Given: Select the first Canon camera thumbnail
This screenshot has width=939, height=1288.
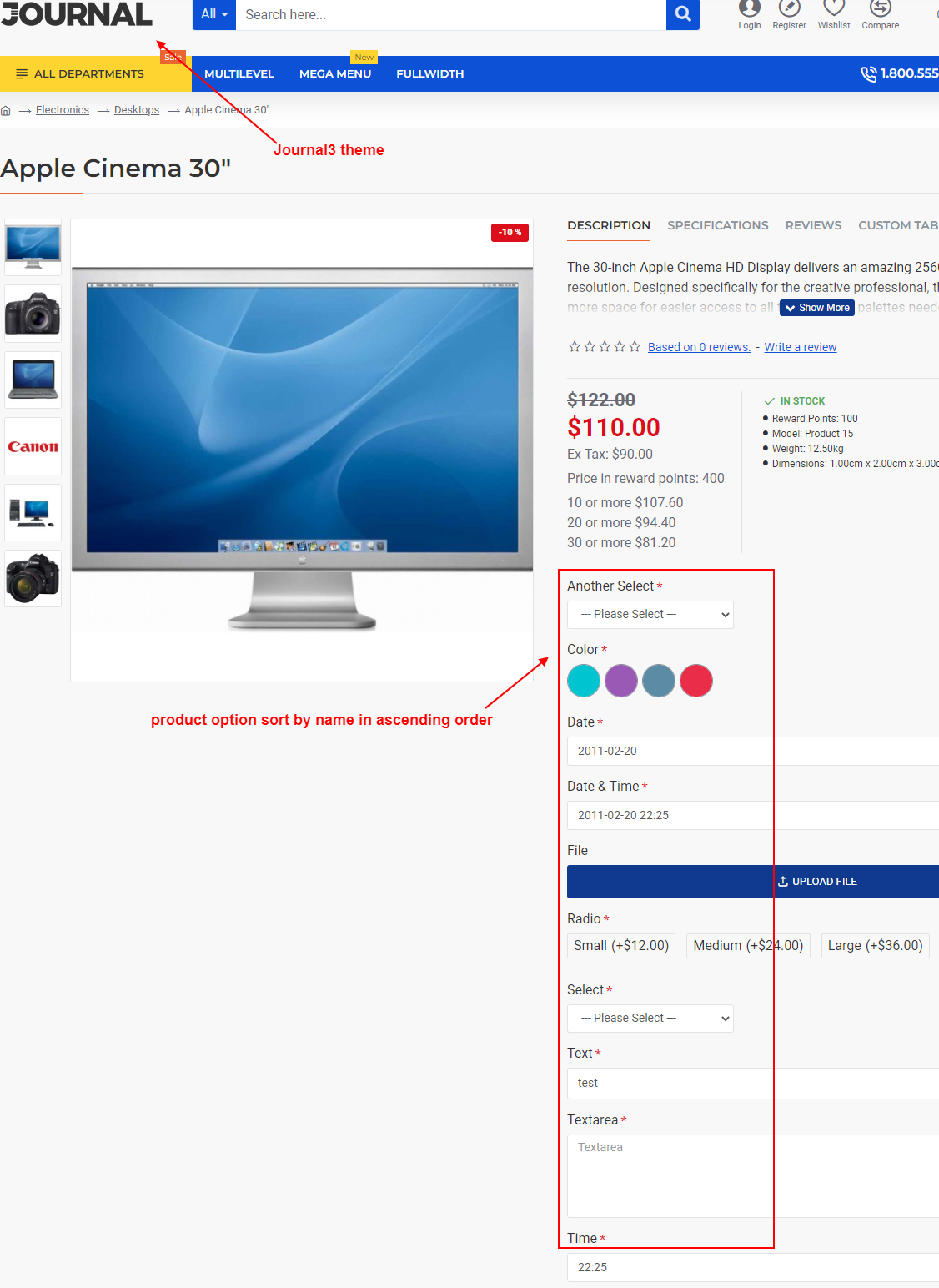Looking at the screenshot, I should click(33, 314).
